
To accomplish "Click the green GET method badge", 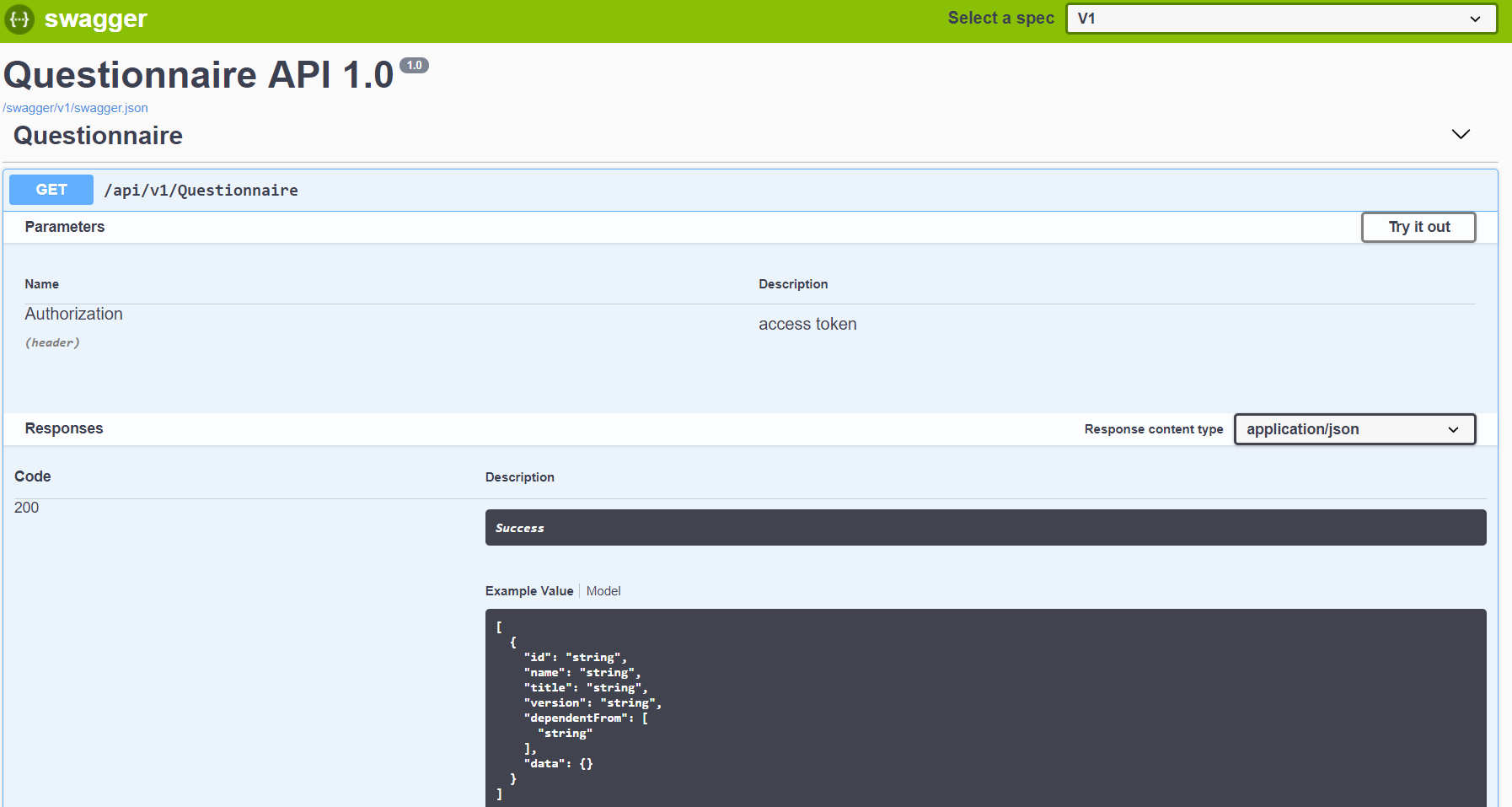I will [x=51, y=190].
